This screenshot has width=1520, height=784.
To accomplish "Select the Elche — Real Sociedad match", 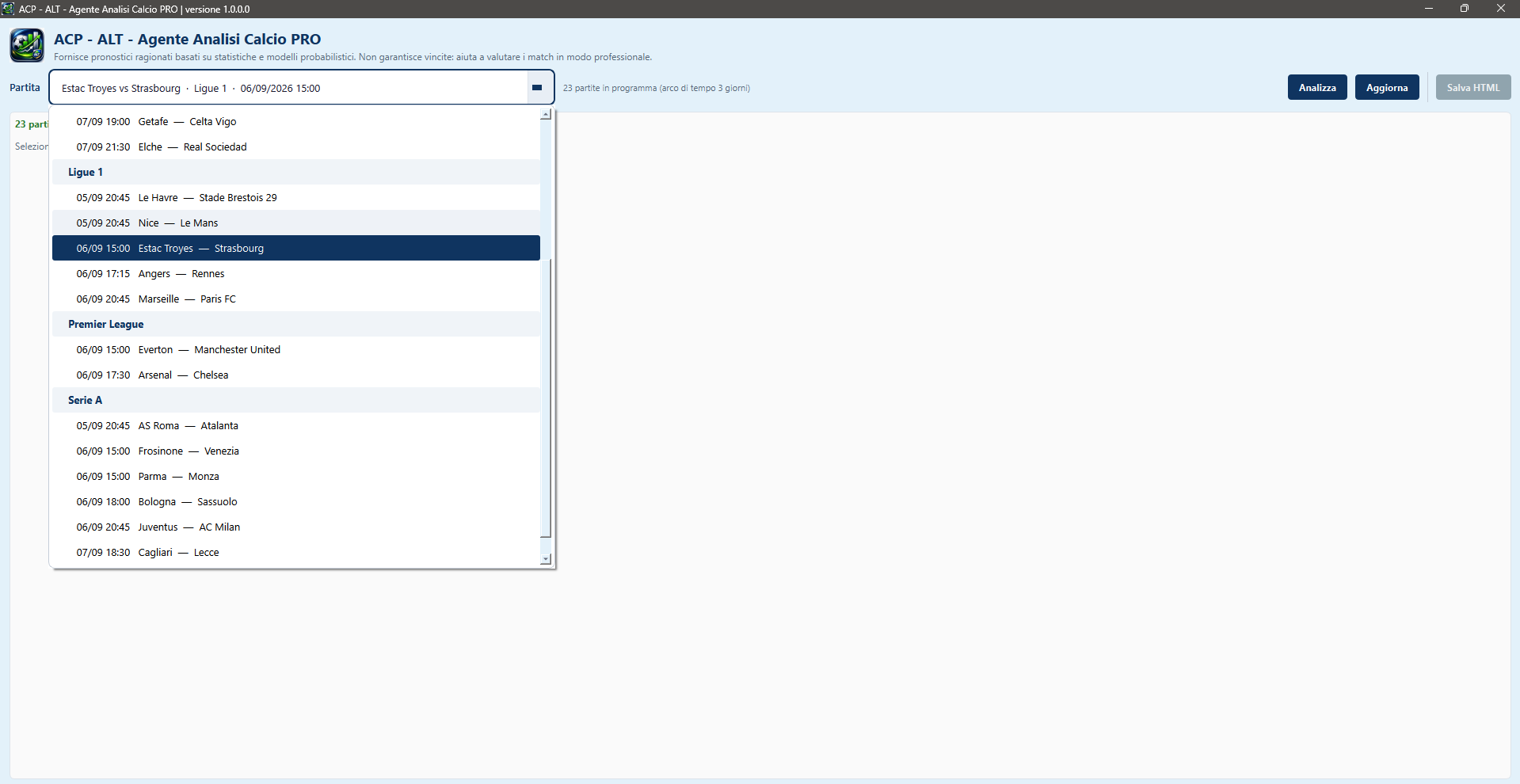I will pos(296,147).
